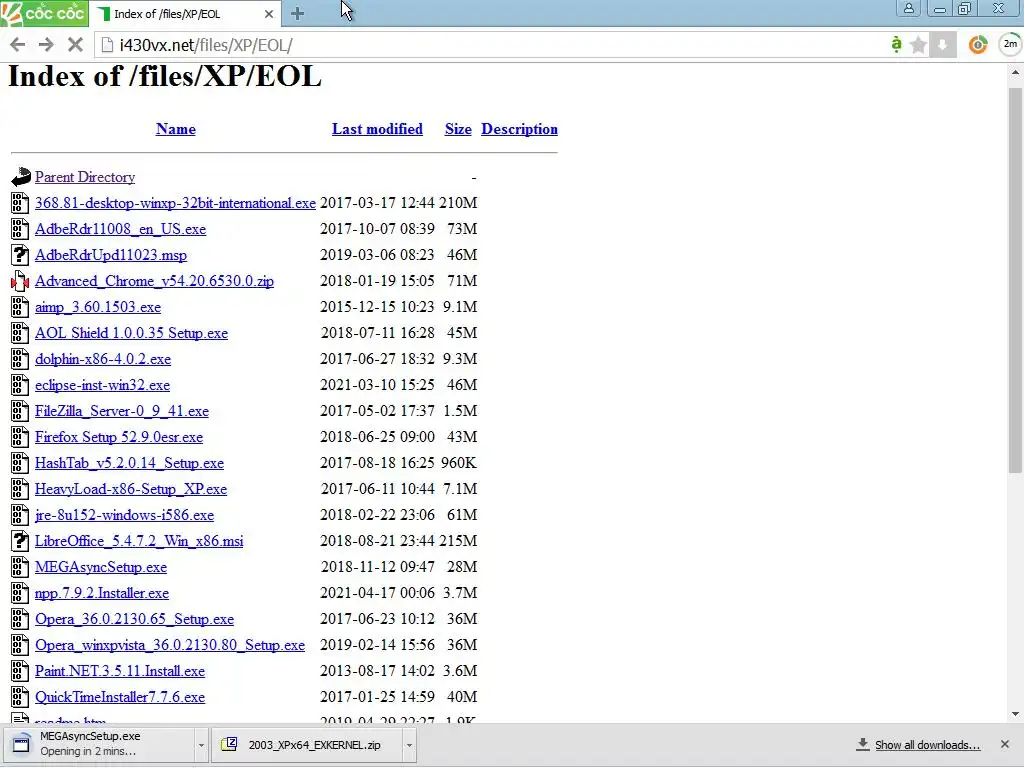Download LibreOffice_5.4.7.2_Win_x86.msi
Image resolution: width=1024 pixels, height=768 pixels.
(139, 541)
